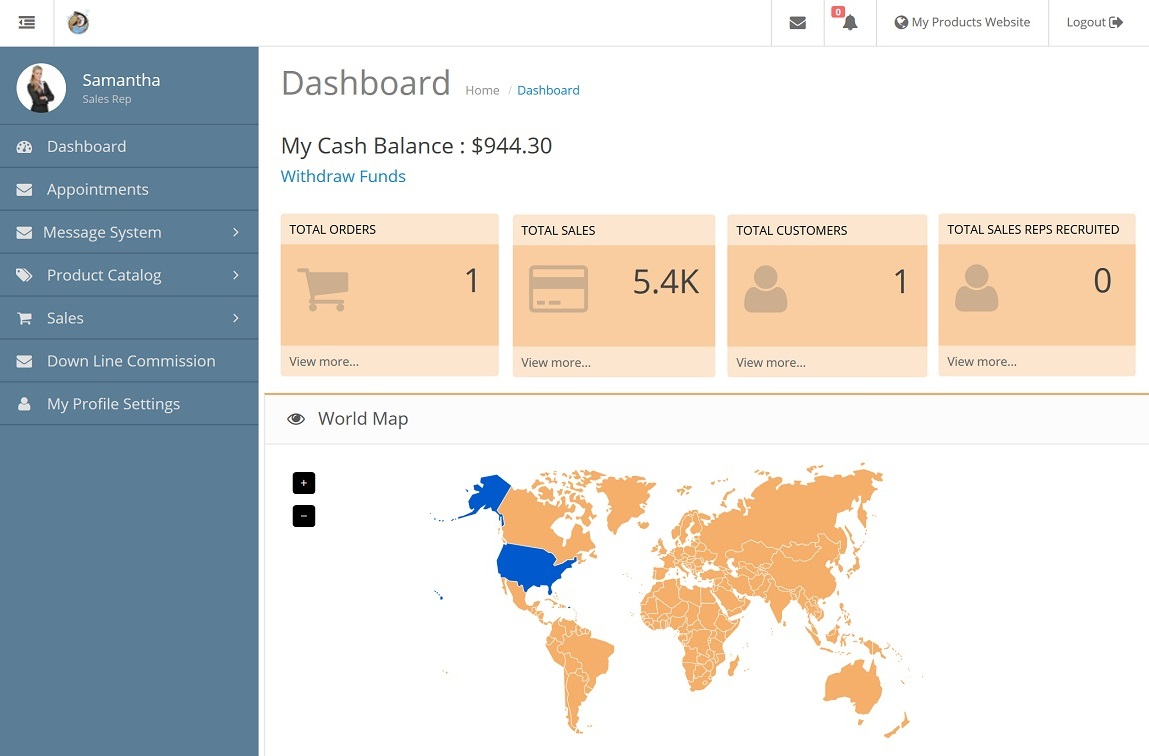The image size is (1149, 756).
Task: Select the Dashboard breadcrumb item
Action: [x=548, y=90]
